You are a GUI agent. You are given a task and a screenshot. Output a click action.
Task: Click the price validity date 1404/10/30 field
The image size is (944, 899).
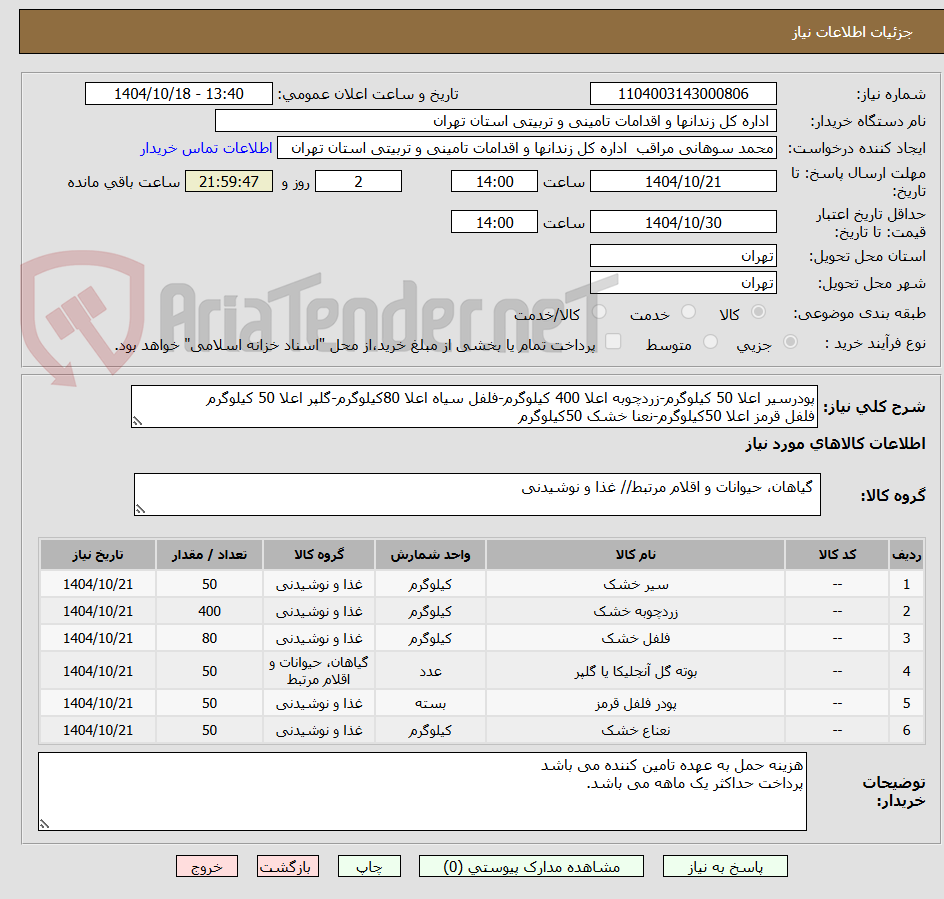click(683, 222)
